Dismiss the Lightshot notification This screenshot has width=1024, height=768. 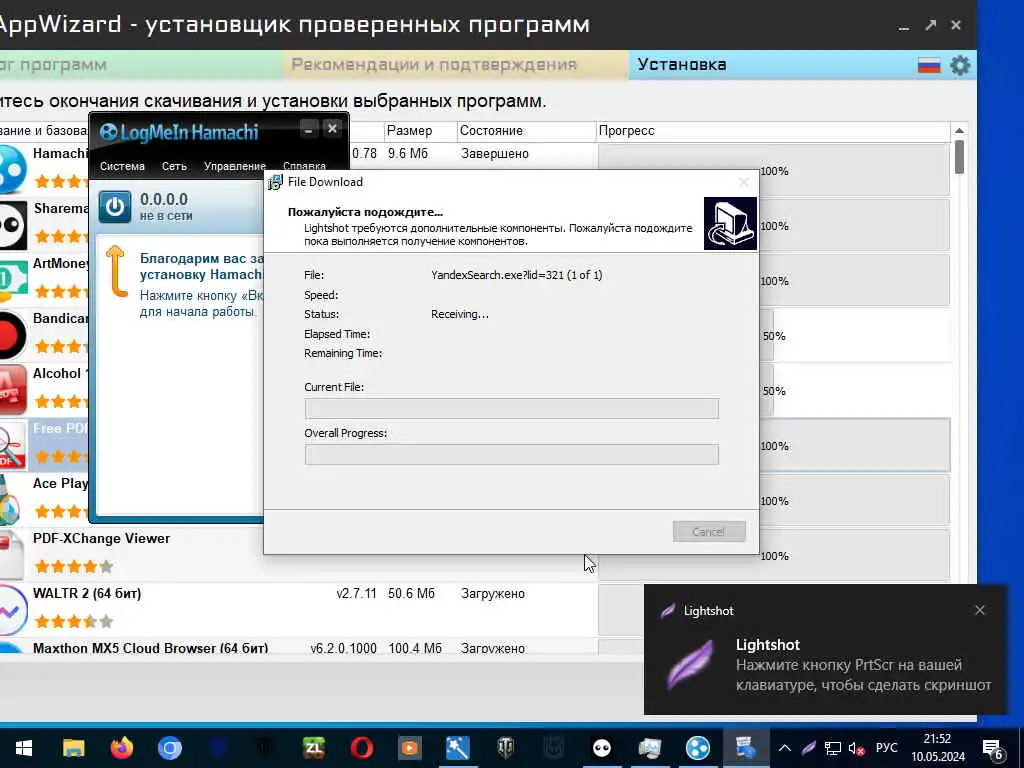(x=980, y=610)
